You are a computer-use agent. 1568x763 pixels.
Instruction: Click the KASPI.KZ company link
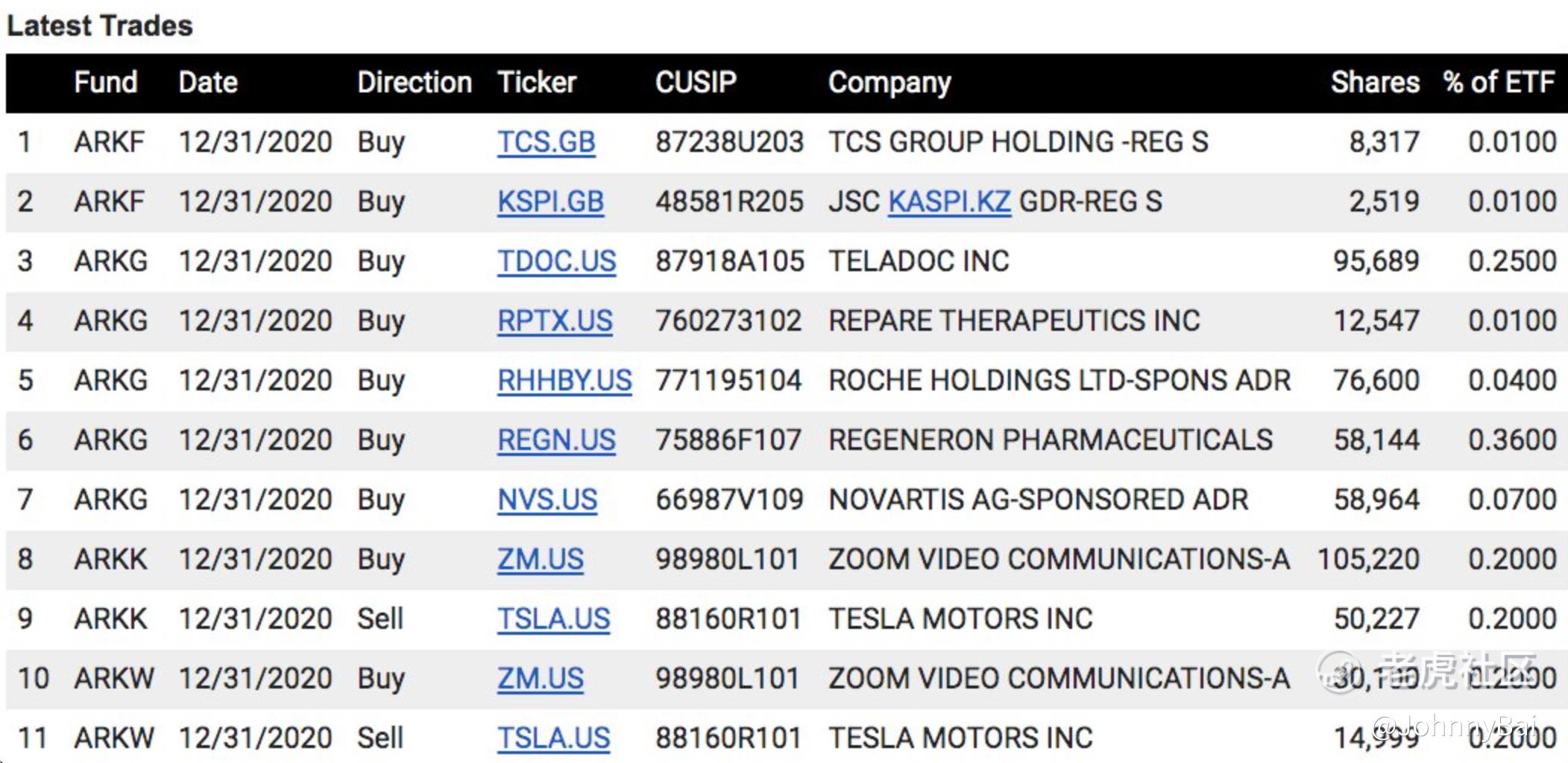point(949,201)
